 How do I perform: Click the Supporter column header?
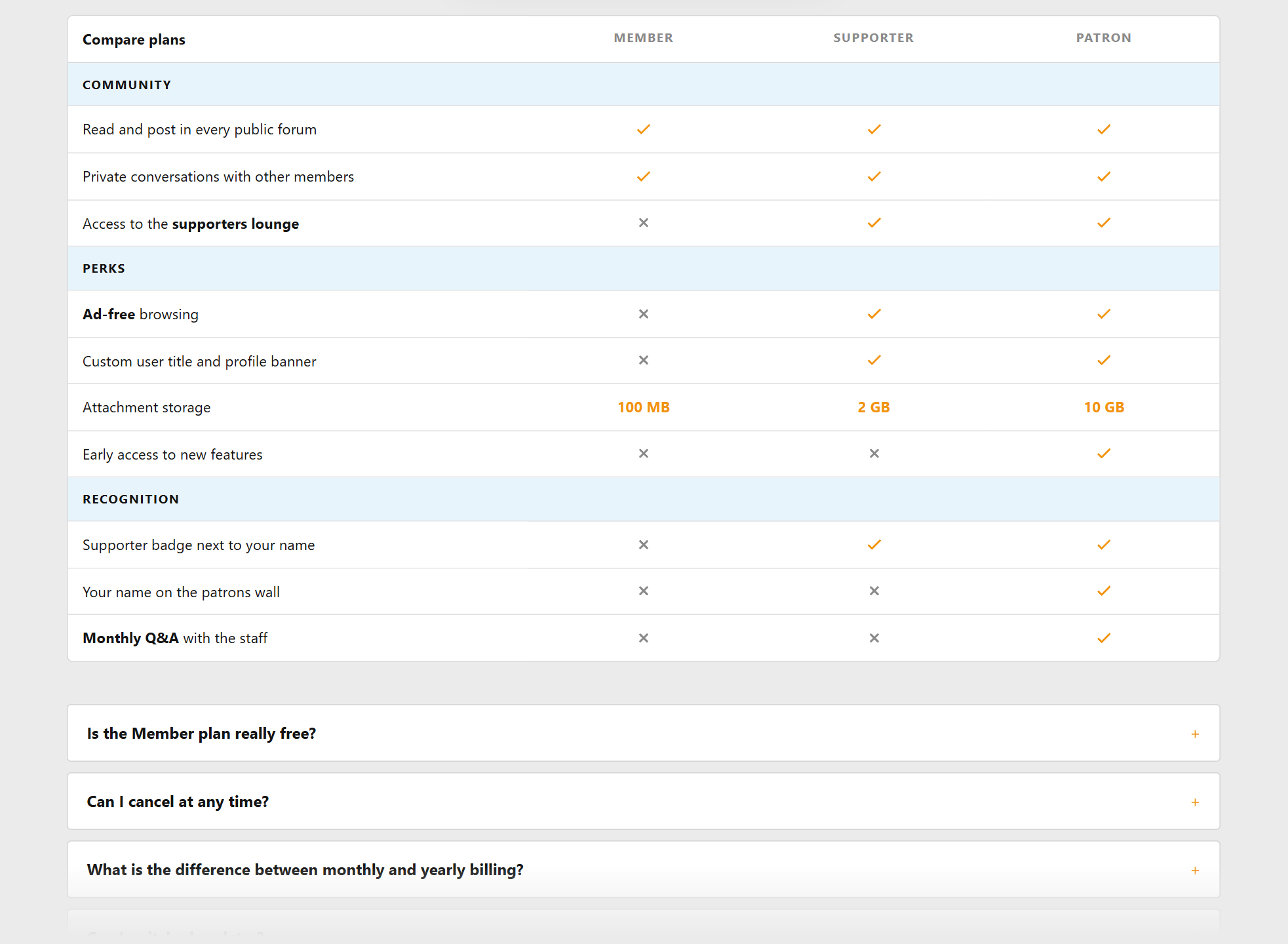(874, 38)
